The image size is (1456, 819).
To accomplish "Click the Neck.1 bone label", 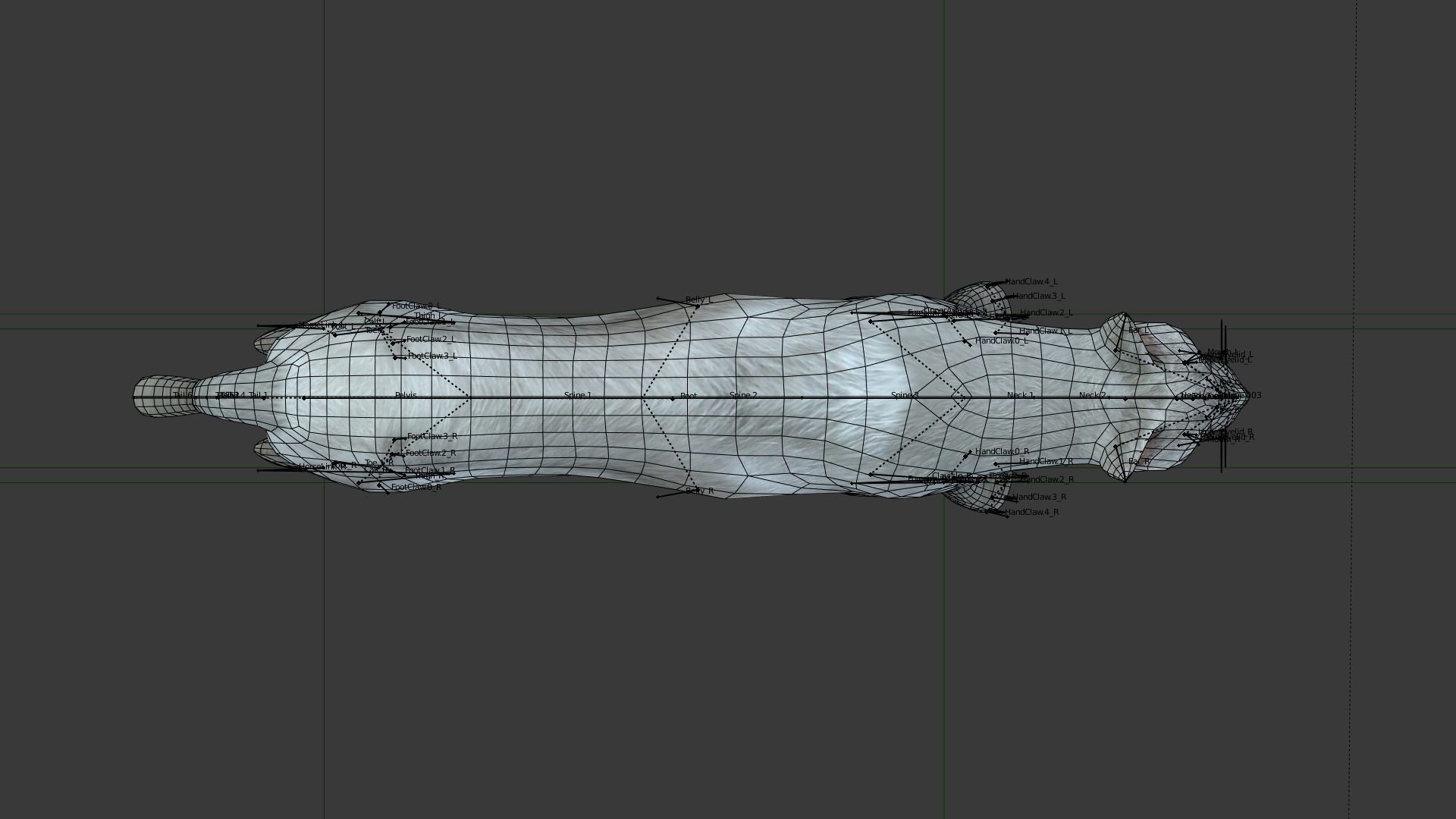I will (x=1020, y=395).
